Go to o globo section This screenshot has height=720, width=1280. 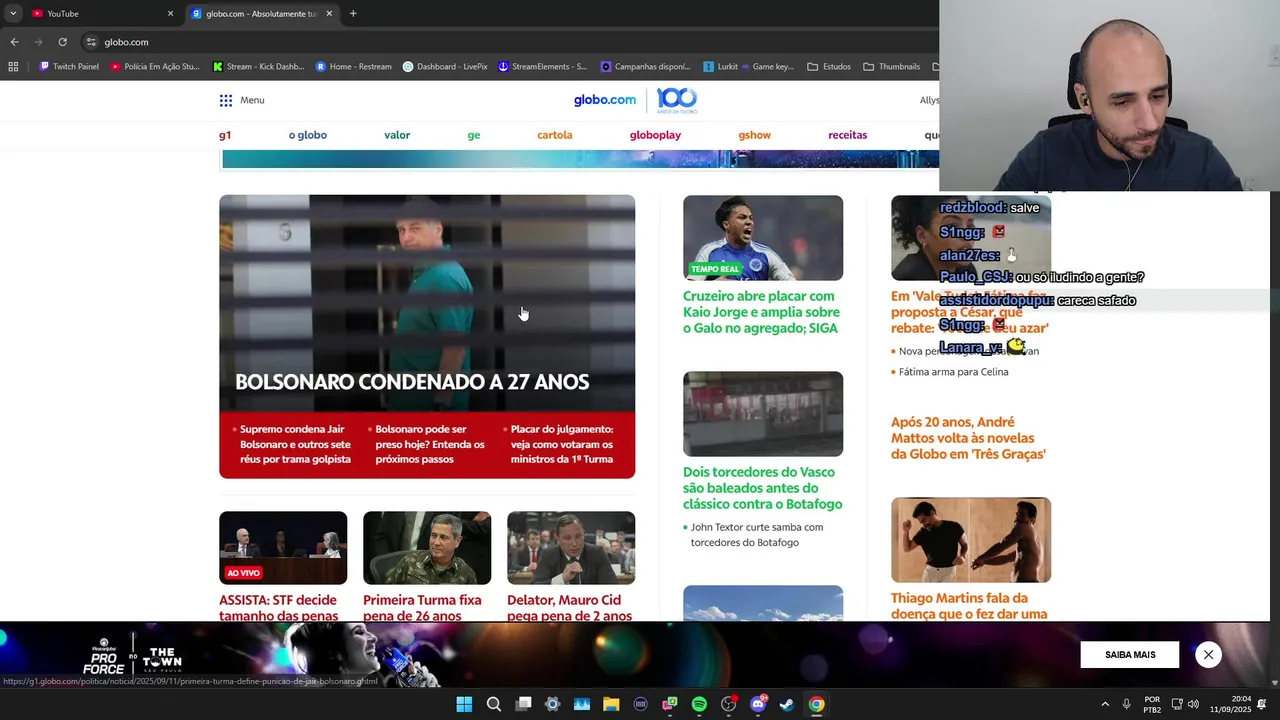(308, 135)
